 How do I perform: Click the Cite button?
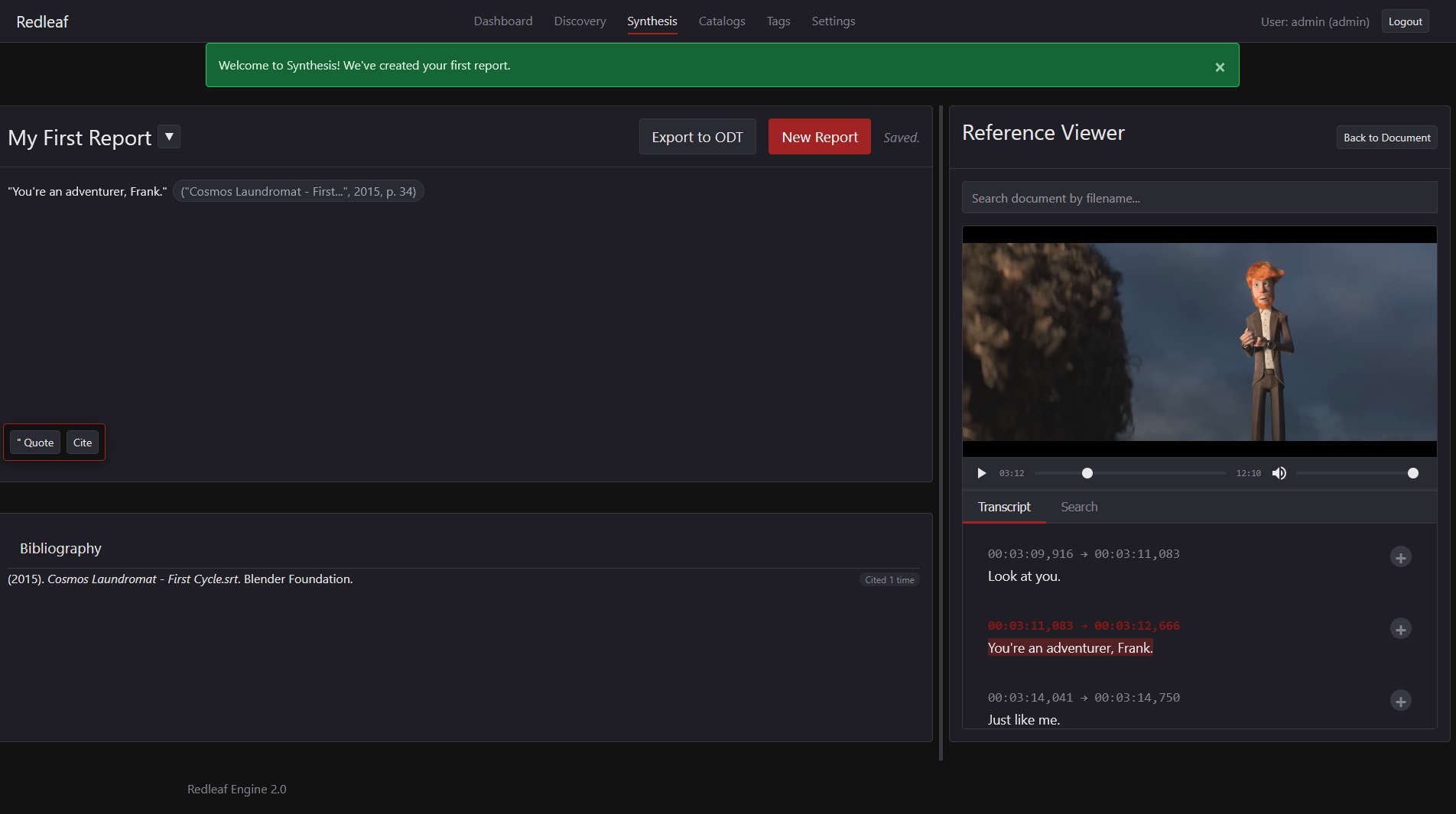tap(83, 443)
